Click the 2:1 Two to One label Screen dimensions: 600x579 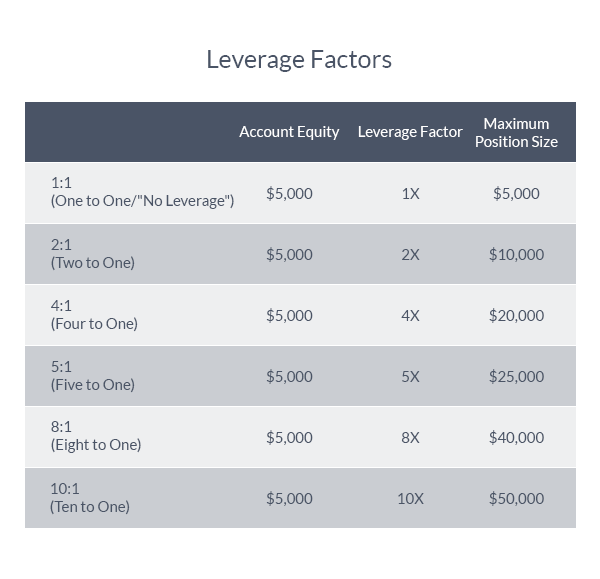pyautogui.click(x=93, y=254)
